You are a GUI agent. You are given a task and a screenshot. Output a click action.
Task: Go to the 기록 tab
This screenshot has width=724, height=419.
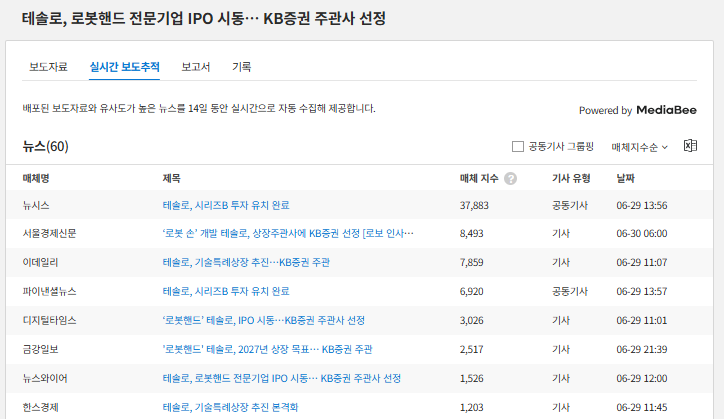(x=241, y=67)
